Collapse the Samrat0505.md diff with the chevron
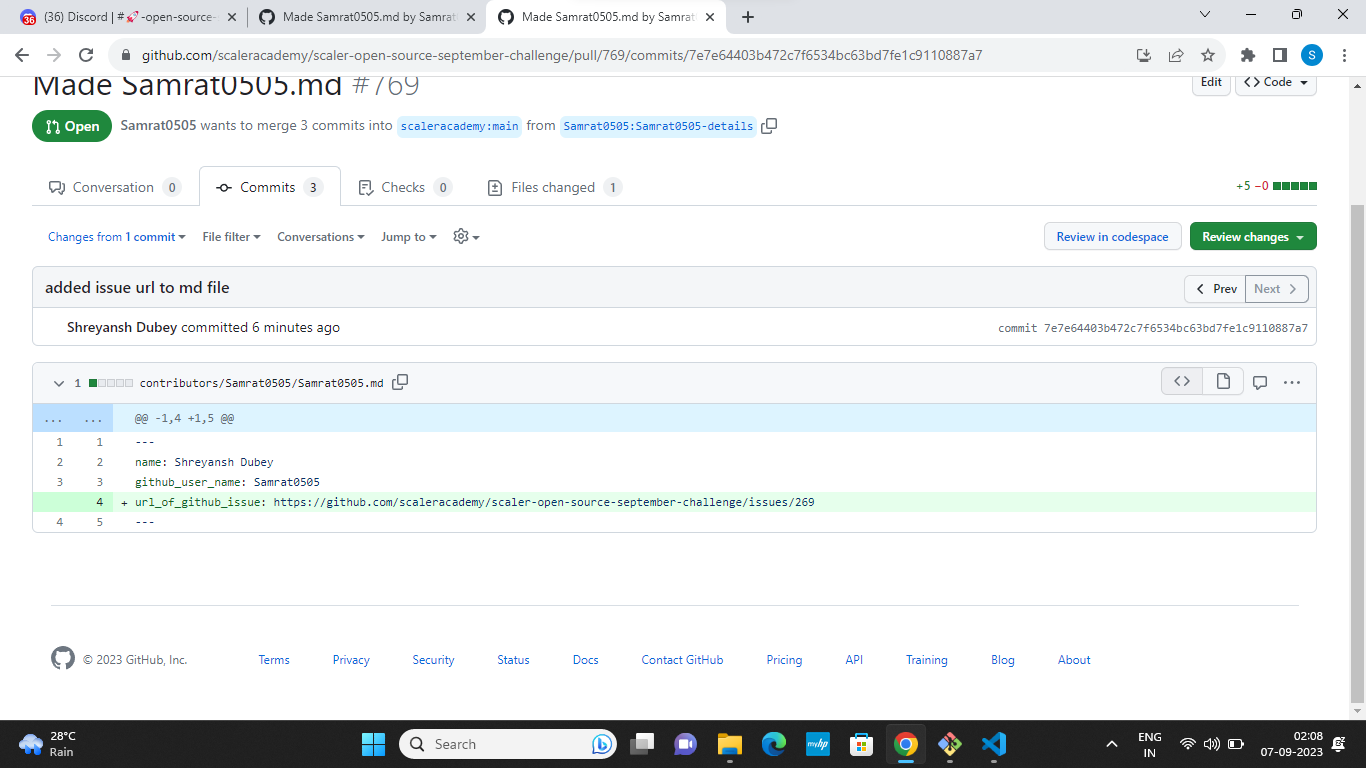 point(58,382)
